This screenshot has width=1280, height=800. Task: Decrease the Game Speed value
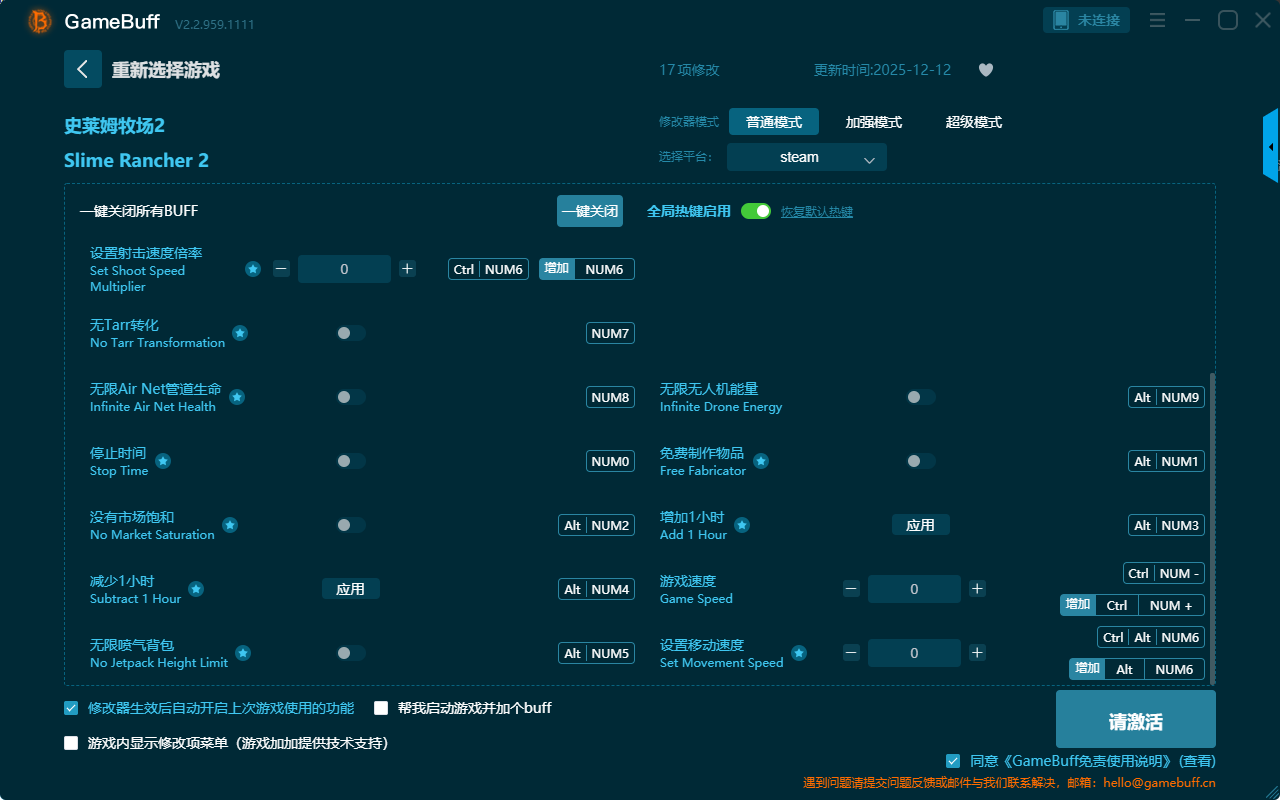[851, 589]
